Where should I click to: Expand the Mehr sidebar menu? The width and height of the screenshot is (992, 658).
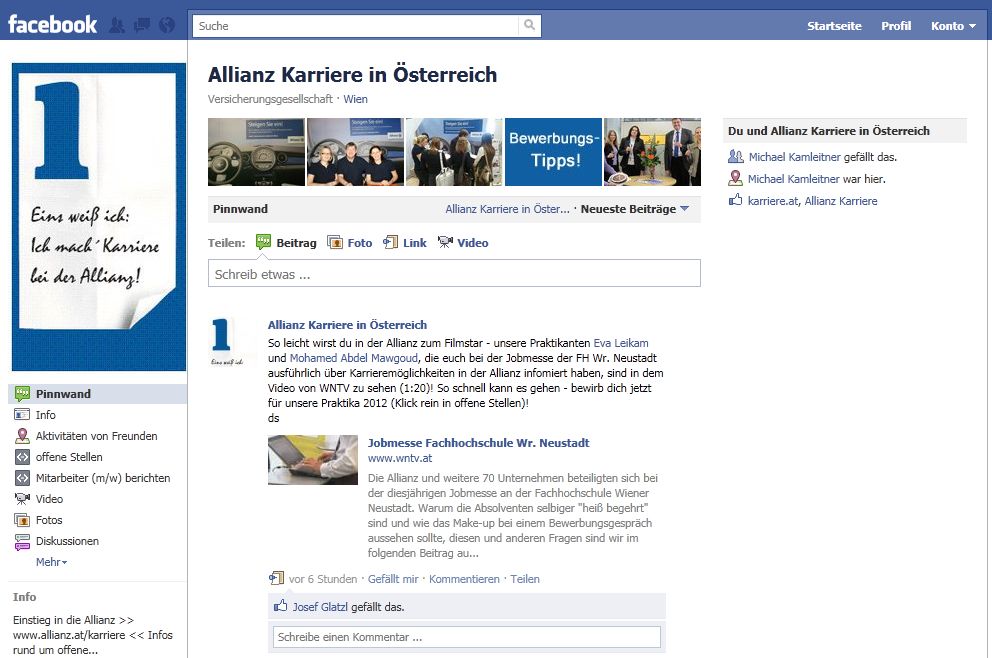click(x=51, y=562)
